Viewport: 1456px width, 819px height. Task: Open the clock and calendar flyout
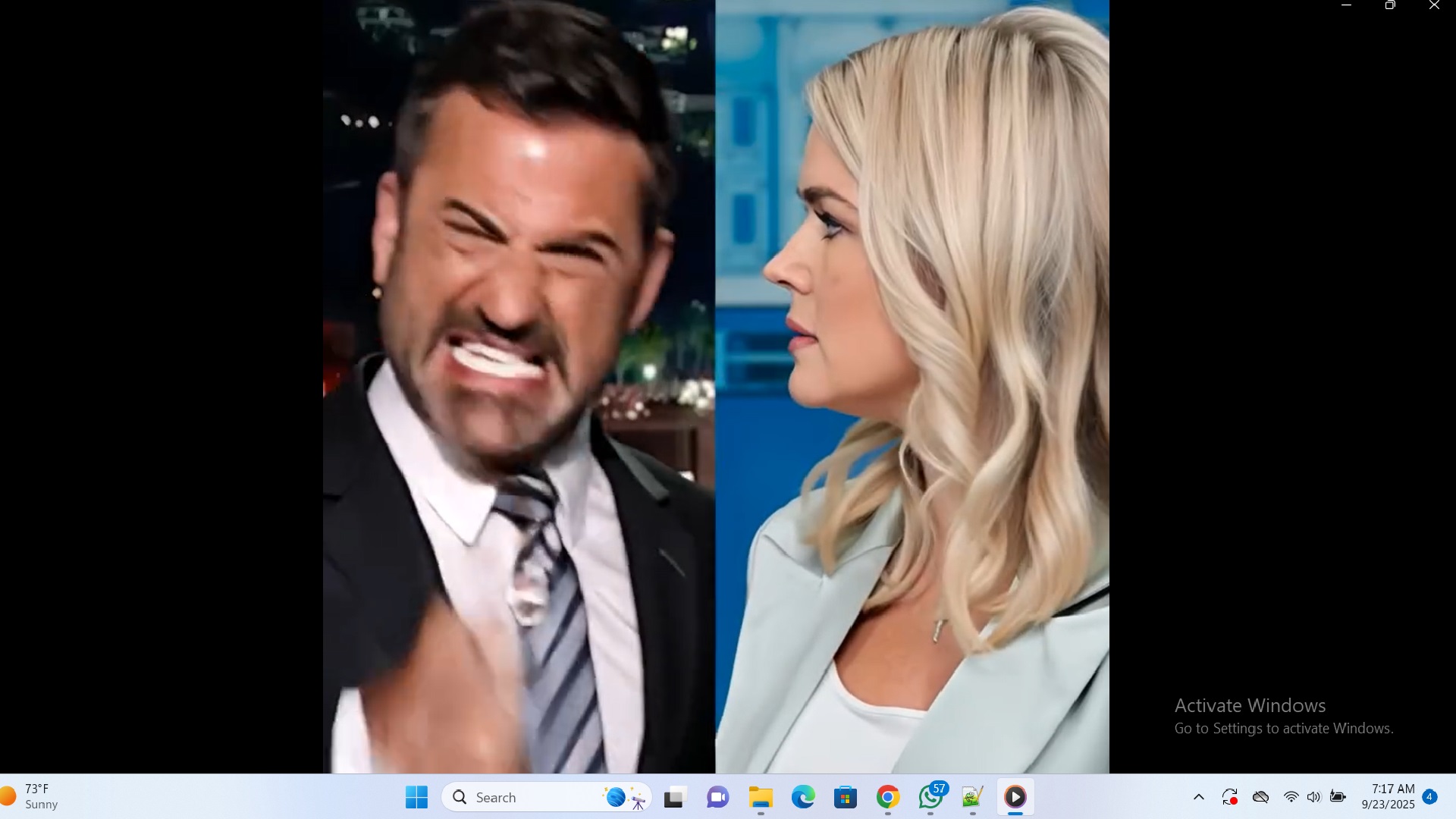click(1388, 797)
